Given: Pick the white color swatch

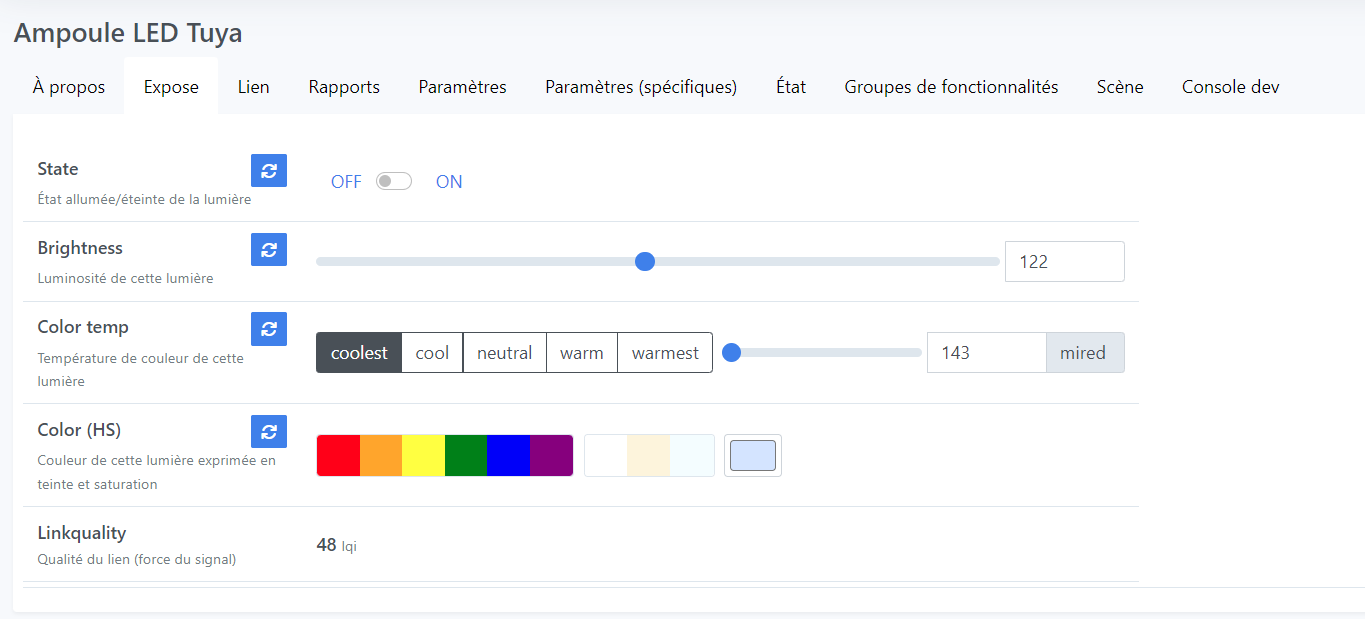Looking at the screenshot, I should coord(606,456).
